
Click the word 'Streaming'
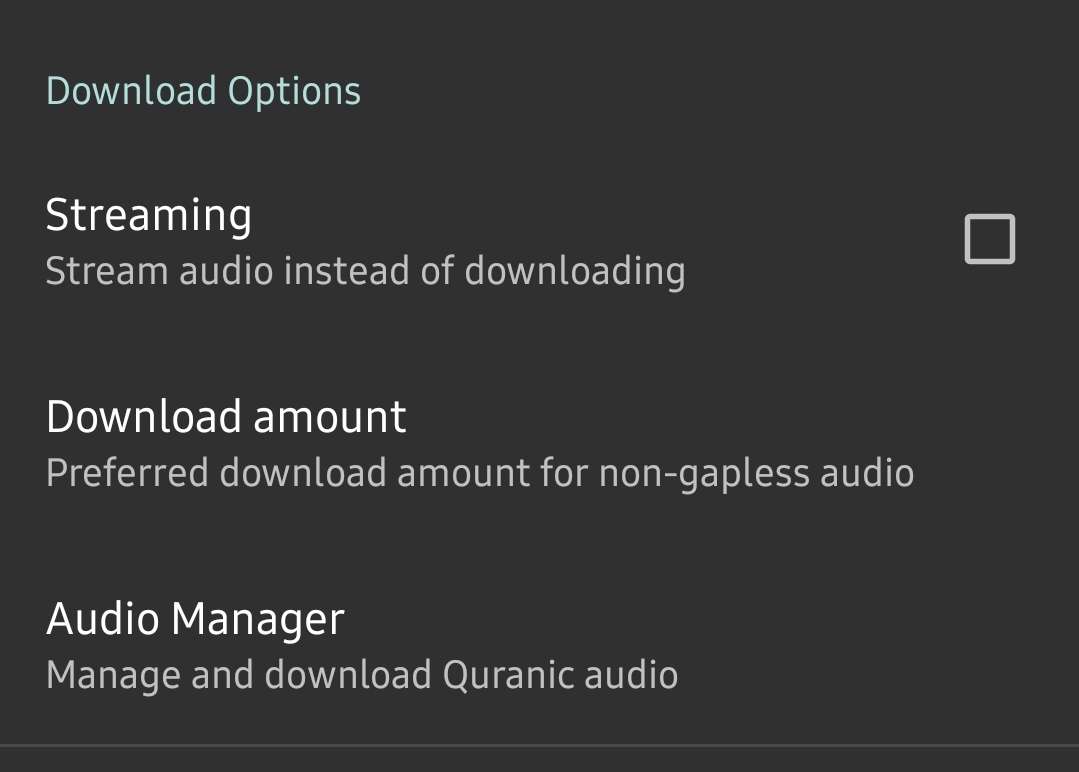click(x=149, y=216)
